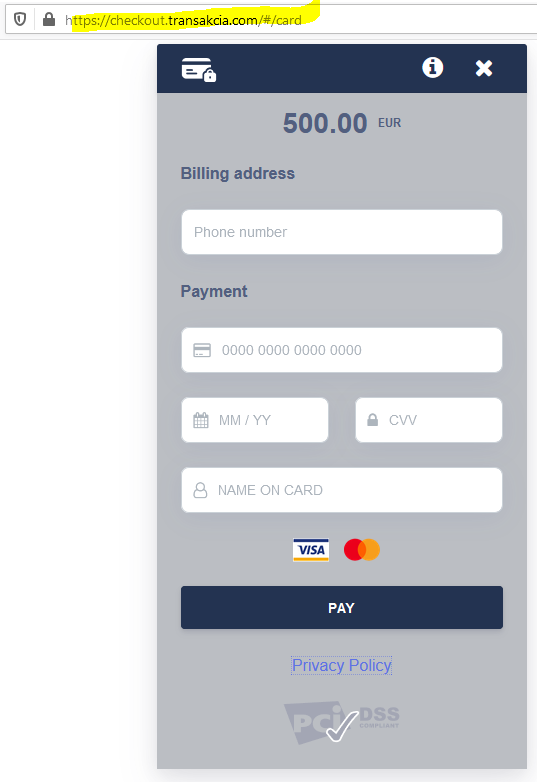This screenshot has height=782, width=537.
Task: Click the secure card icon in header
Action: click(198, 69)
